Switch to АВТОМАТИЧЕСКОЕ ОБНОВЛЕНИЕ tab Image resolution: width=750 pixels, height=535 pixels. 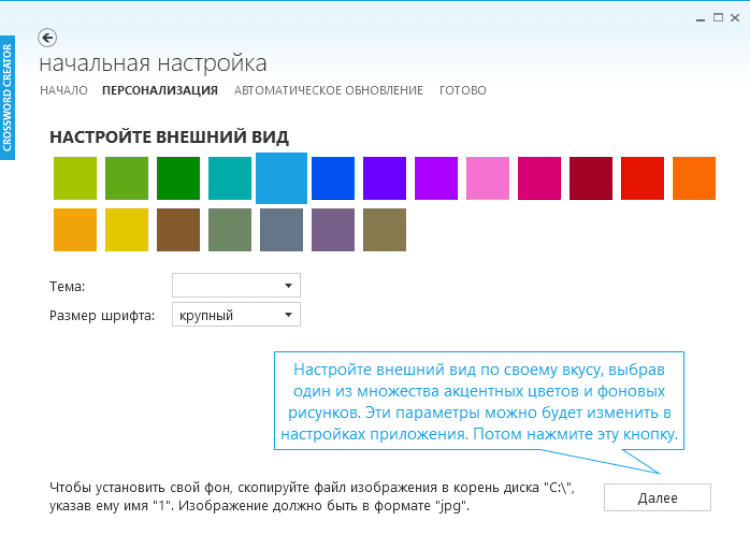tap(329, 90)
